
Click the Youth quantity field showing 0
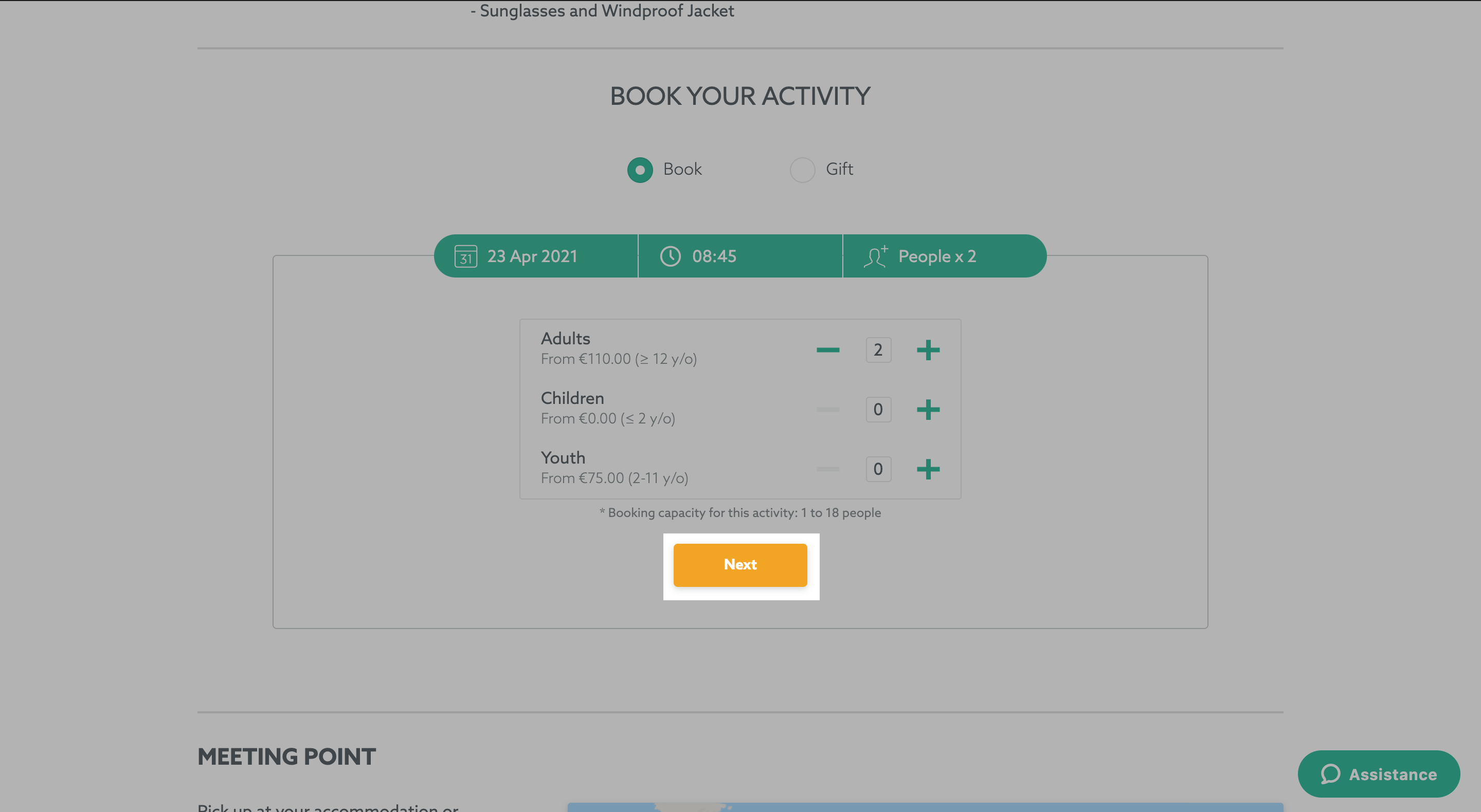coord(878,470)
